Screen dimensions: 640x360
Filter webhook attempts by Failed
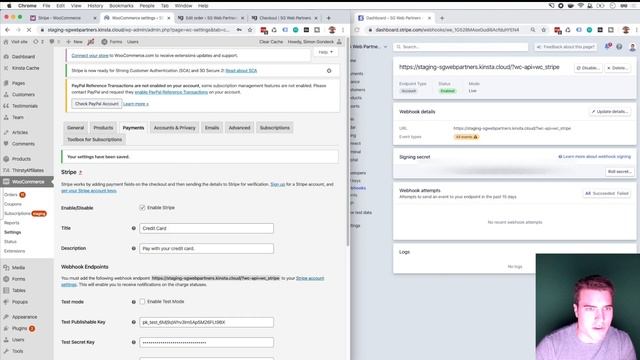coord(623,193)
